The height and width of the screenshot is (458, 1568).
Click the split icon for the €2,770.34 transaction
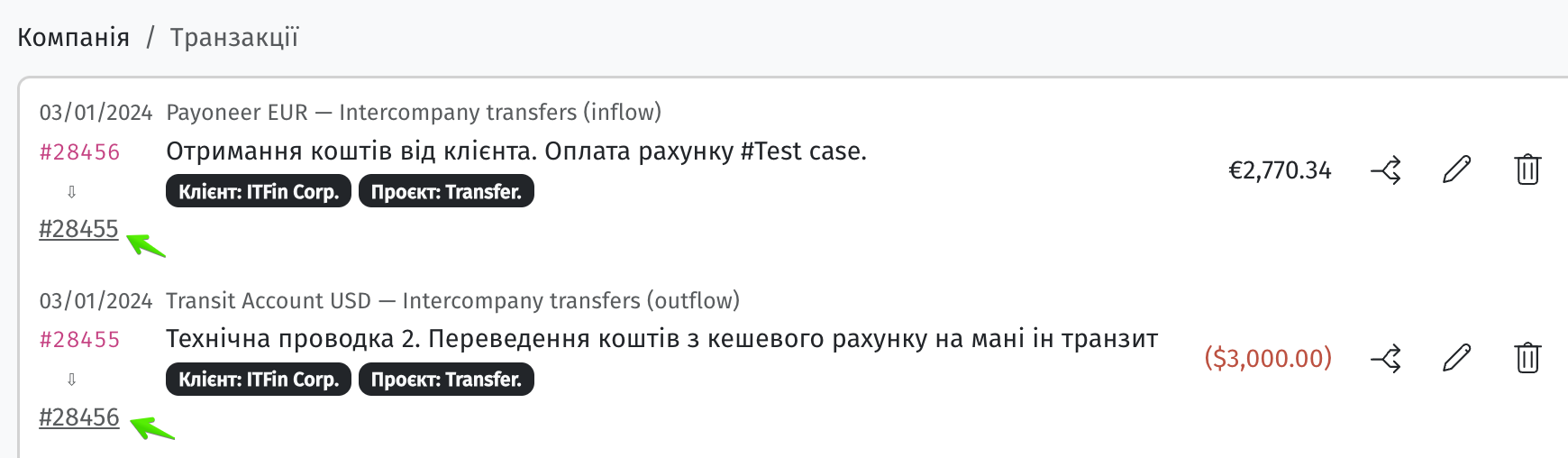pyautogui.click(x=1386, y=170)
